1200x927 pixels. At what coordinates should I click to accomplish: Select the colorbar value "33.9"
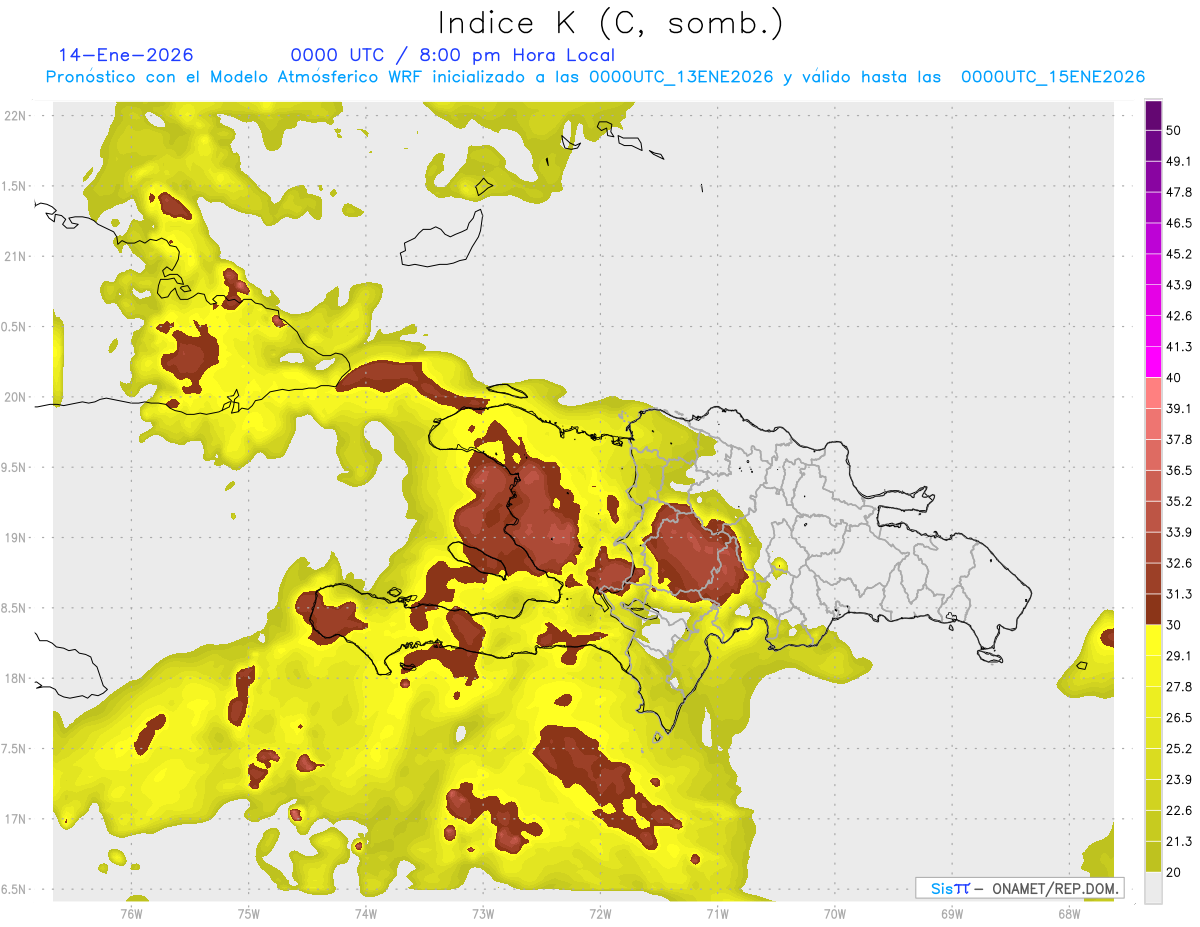1179,532
